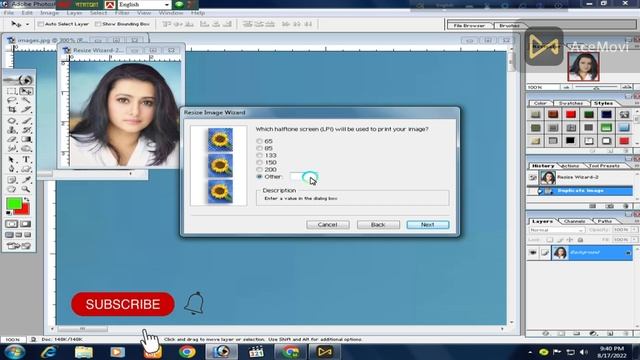Open the Filter menu
640x360 pixels.
click(x=122, y=13)
